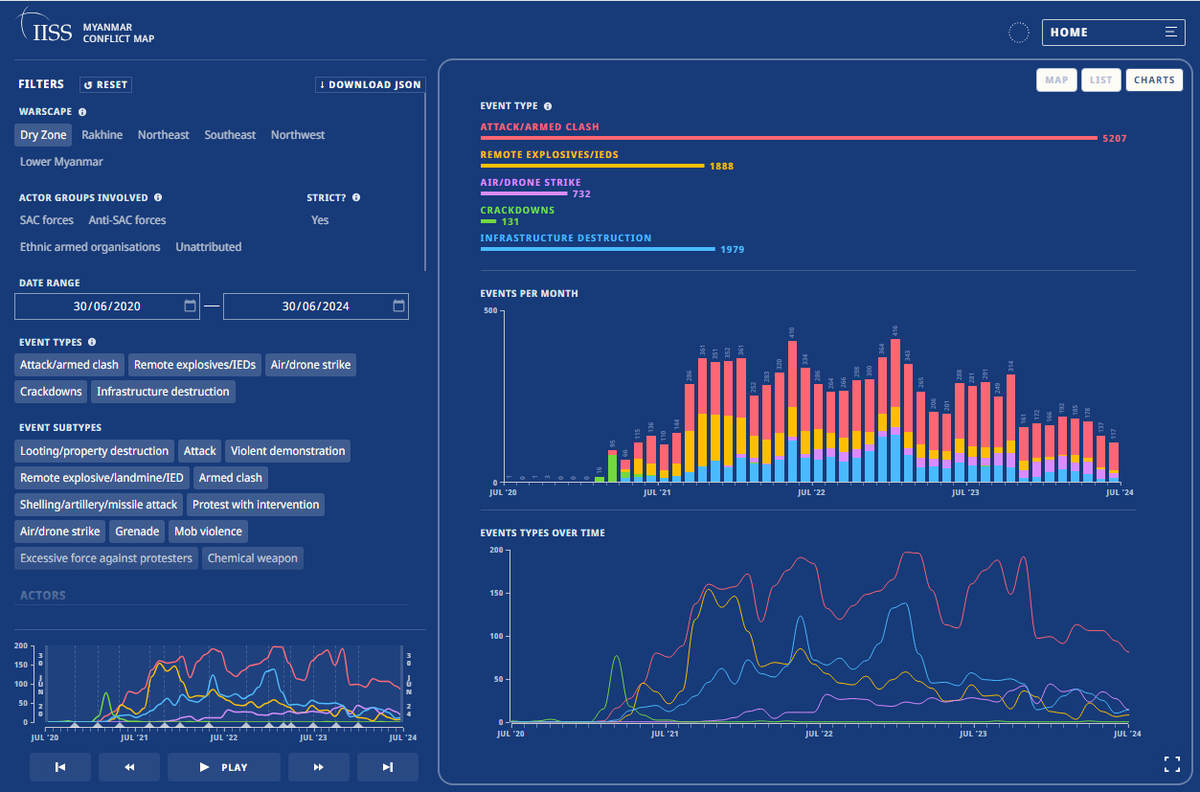Toggle SAC forces actor group
This screenshot has height=792, width=1200.
point(47,220)
